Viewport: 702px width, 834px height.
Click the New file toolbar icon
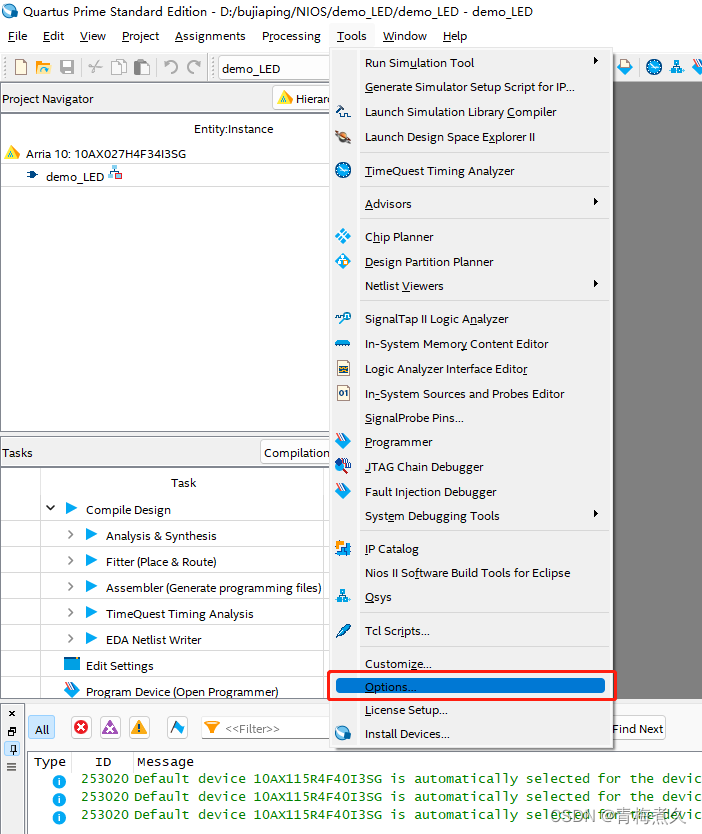(x=21, y=67)
